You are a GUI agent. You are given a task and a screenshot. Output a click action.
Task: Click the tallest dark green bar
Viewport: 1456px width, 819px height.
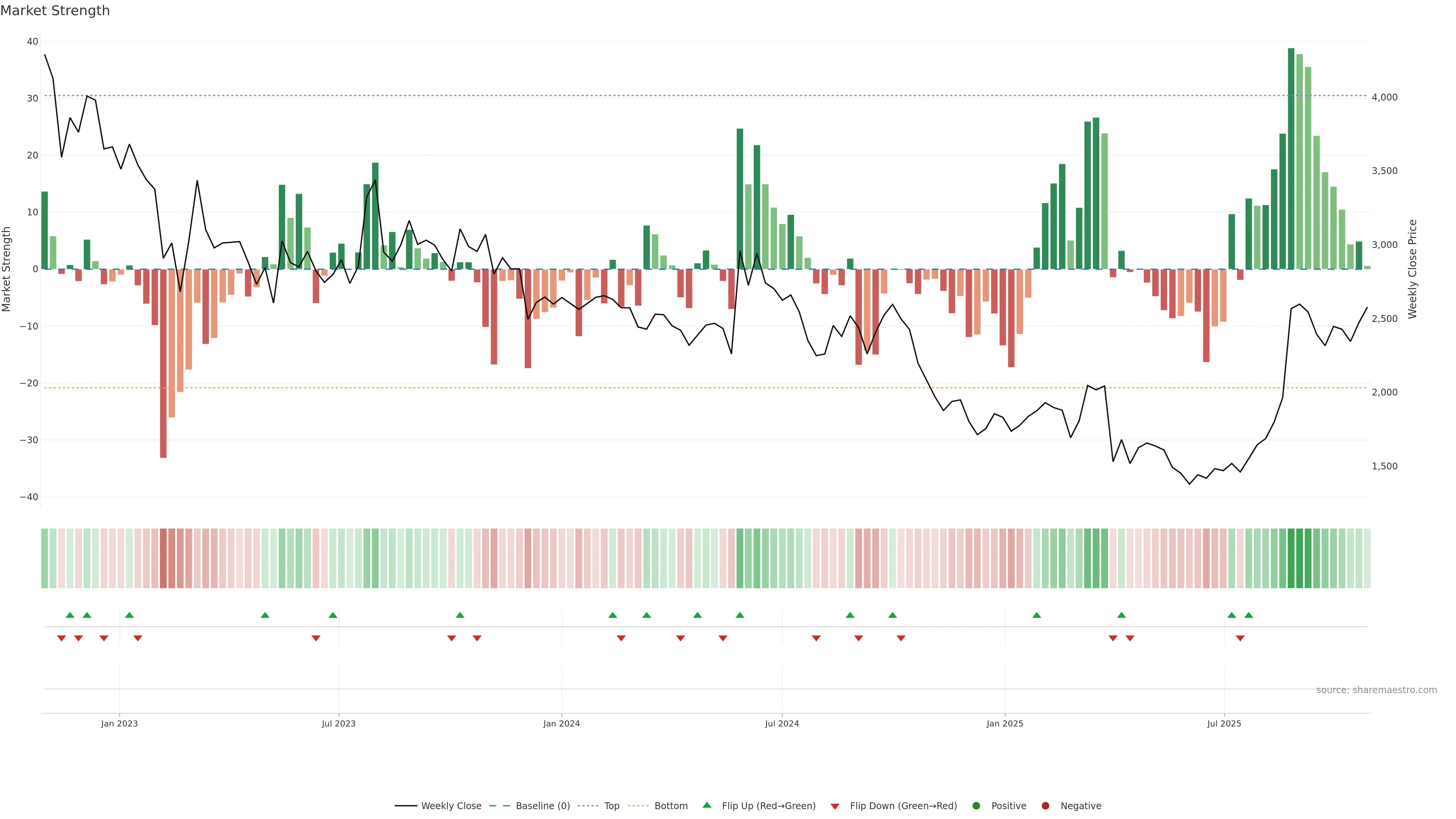1291,158
